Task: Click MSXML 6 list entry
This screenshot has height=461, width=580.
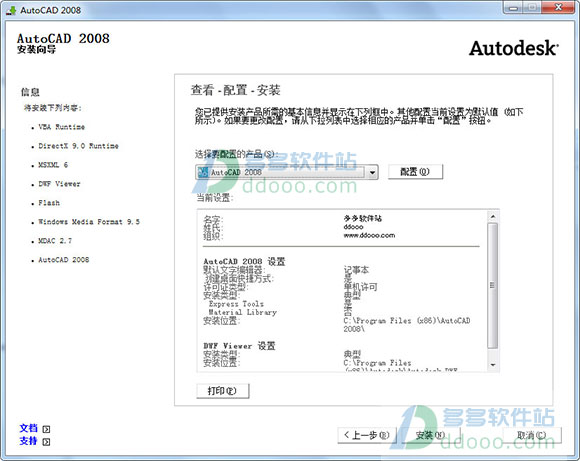Action: [x=53, y=165]
